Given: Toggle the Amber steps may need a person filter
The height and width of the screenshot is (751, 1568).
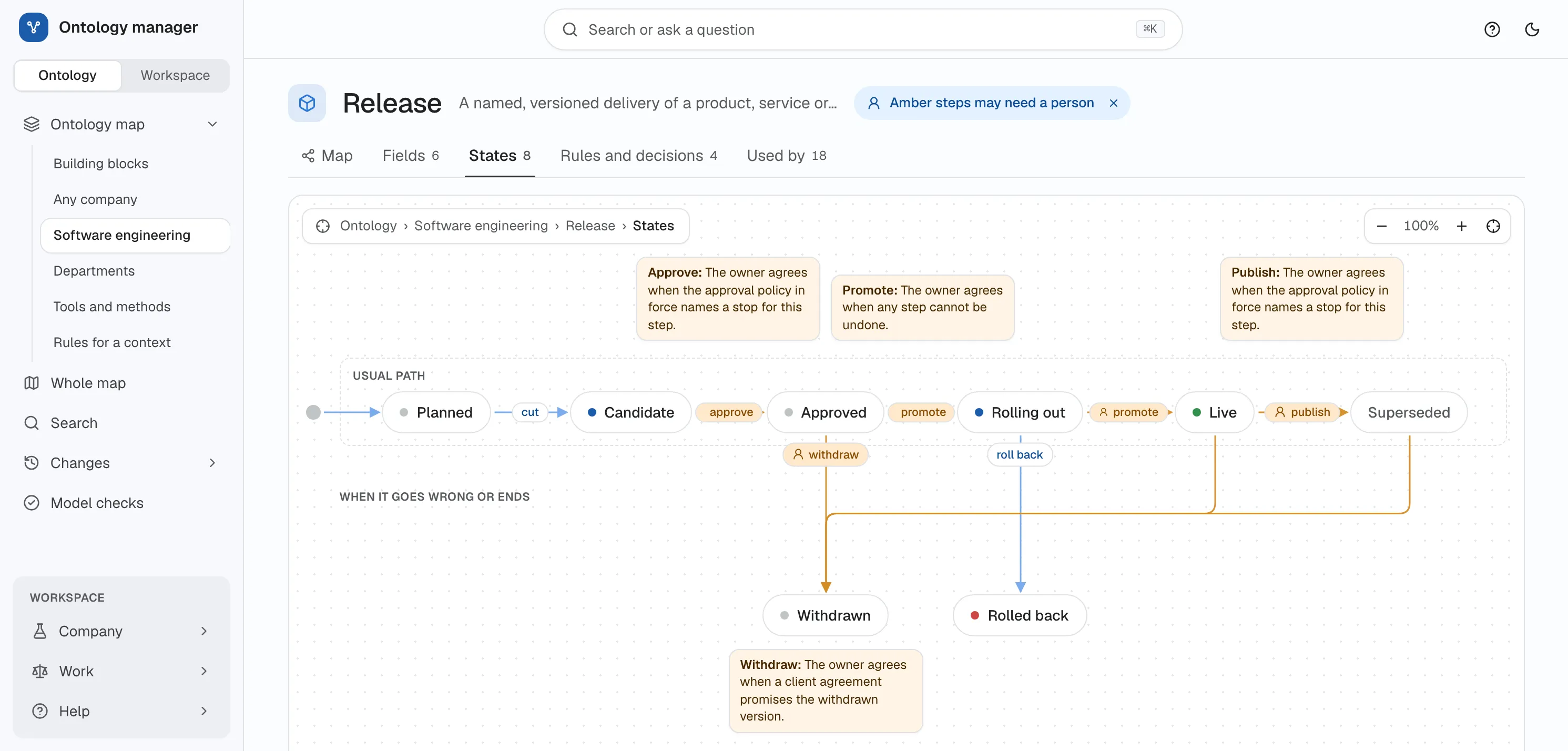Looking at the screenshot, I should [991, 103].
